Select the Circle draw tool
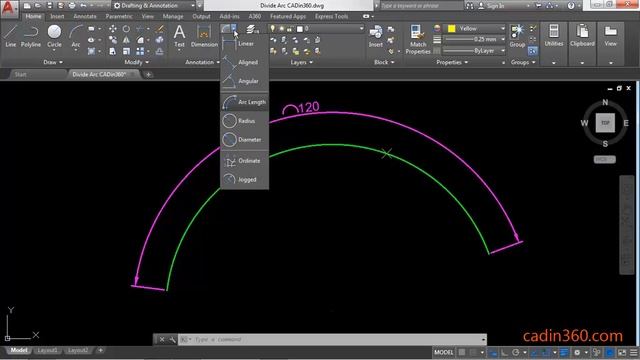 pyautogui.click(x=54, y=36)
